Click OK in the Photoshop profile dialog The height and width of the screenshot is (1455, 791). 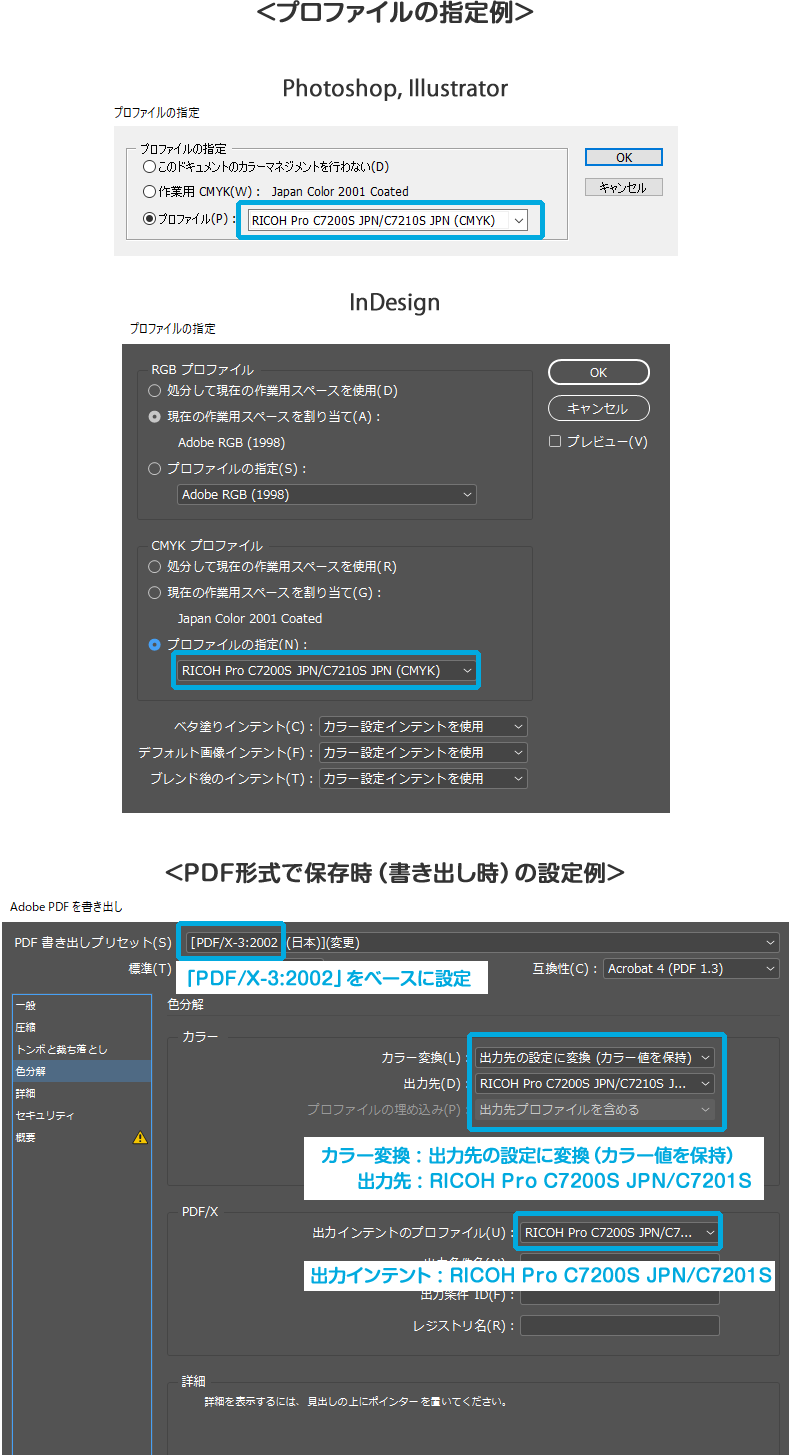(624, 157)
